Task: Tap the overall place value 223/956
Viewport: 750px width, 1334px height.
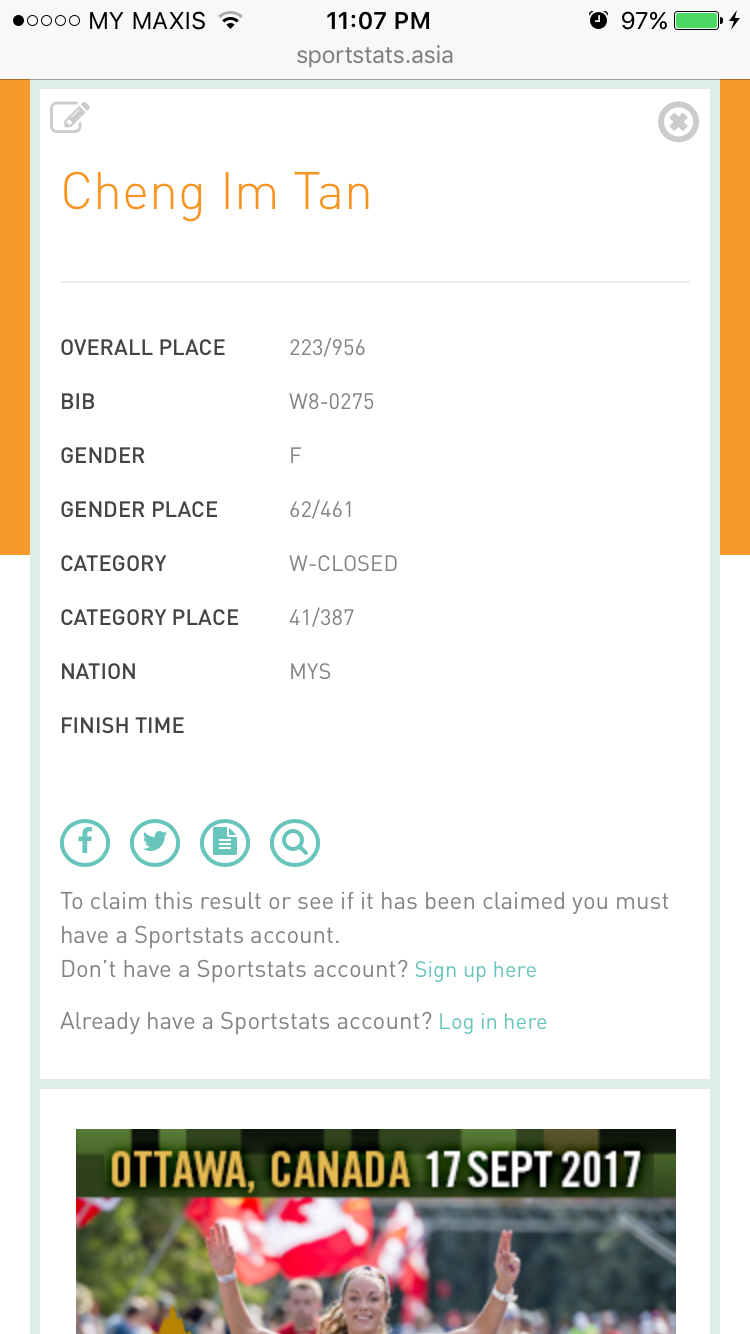Action: [x=327, y=348]
